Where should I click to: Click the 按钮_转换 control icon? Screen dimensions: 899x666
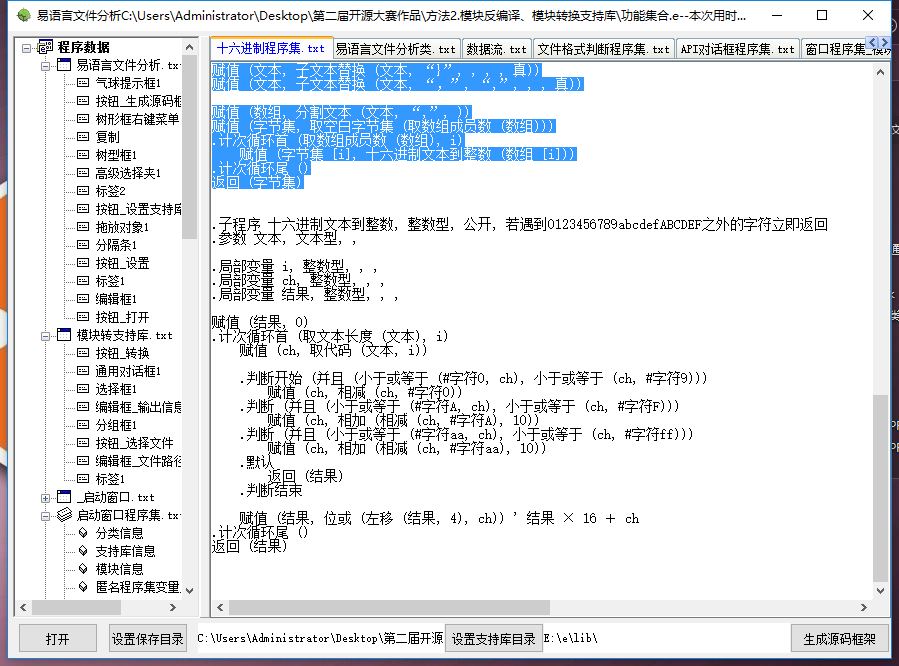(x=82, y=352)
